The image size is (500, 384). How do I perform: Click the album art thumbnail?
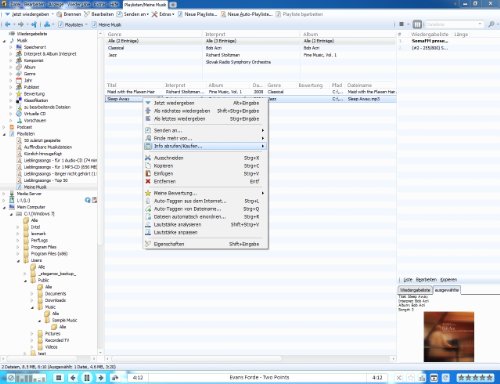(x=449, y=337)
